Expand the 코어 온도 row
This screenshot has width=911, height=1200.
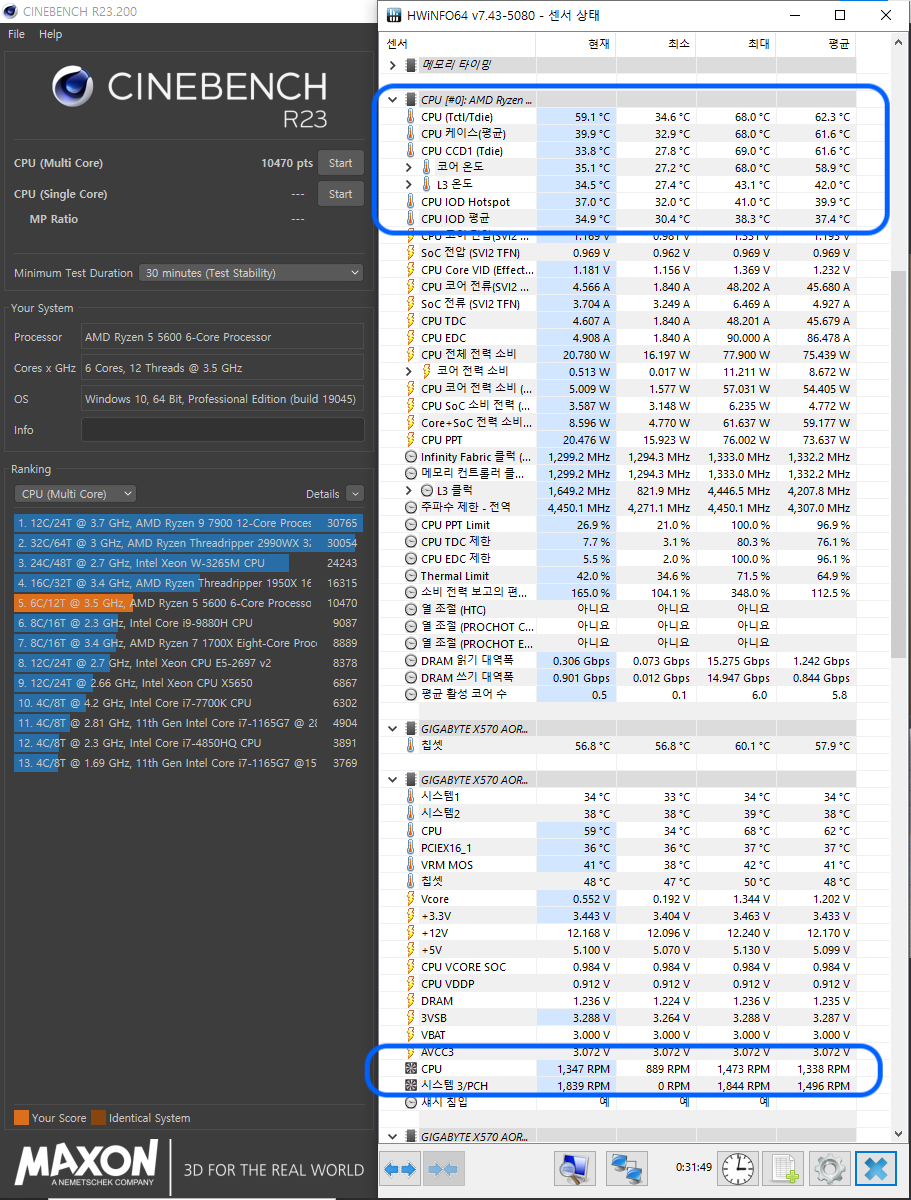(409, 168)
